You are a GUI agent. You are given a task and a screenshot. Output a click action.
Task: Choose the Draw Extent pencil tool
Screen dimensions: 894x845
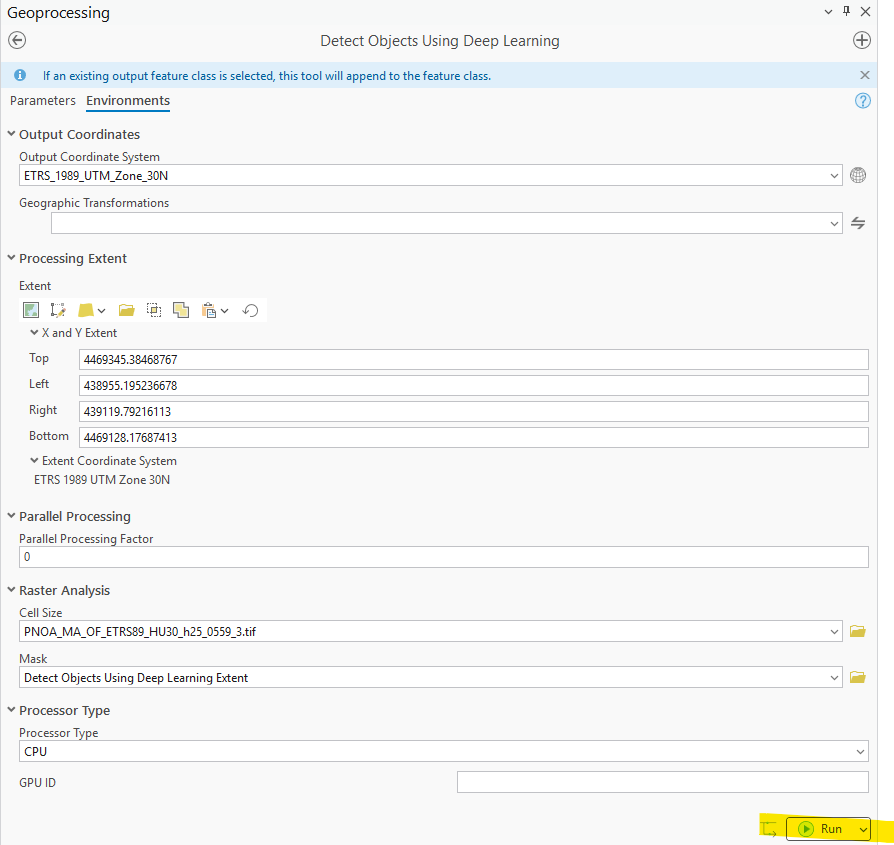(58, 310)
